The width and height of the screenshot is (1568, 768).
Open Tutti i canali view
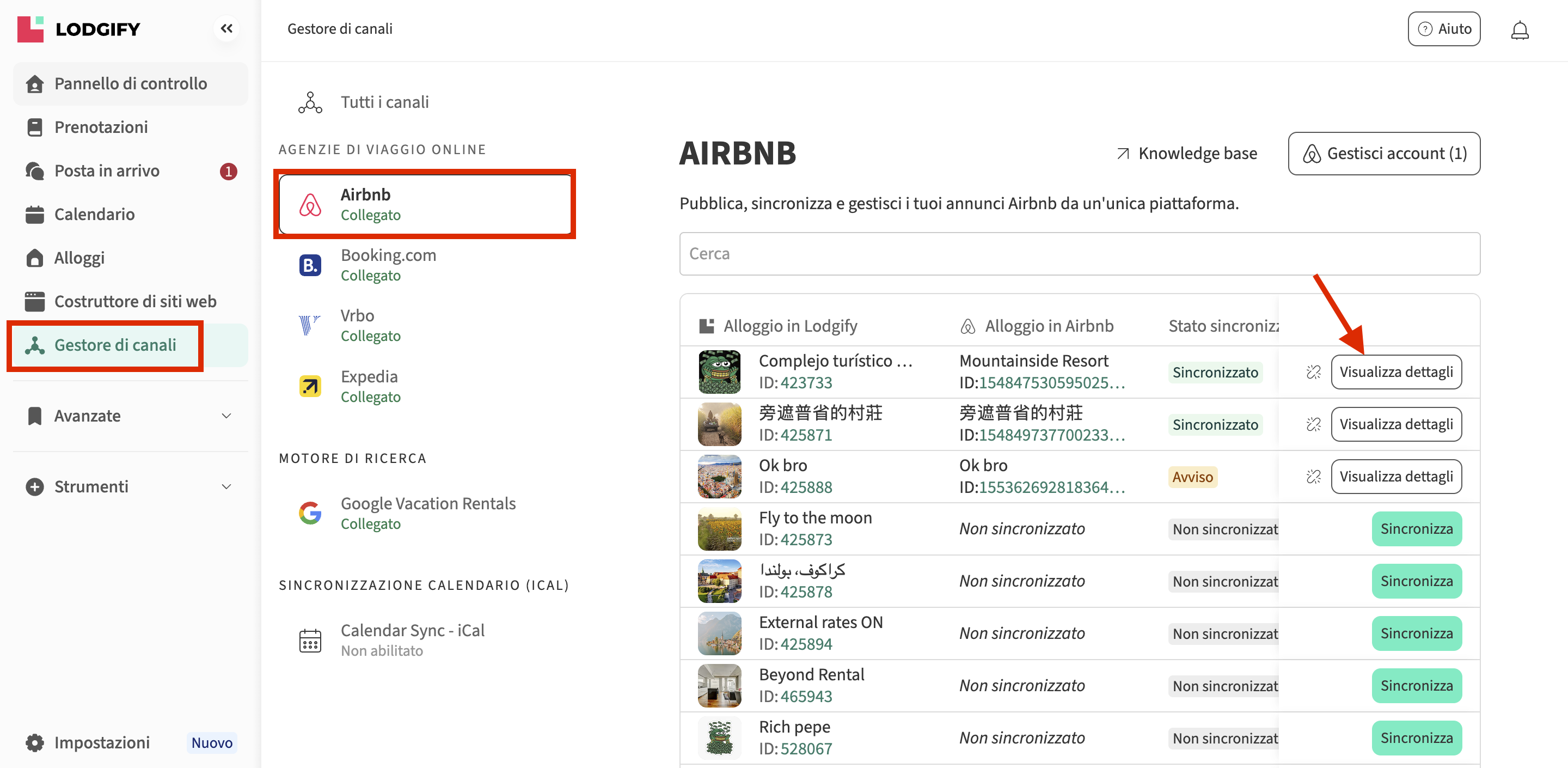(x=384, y=102)
